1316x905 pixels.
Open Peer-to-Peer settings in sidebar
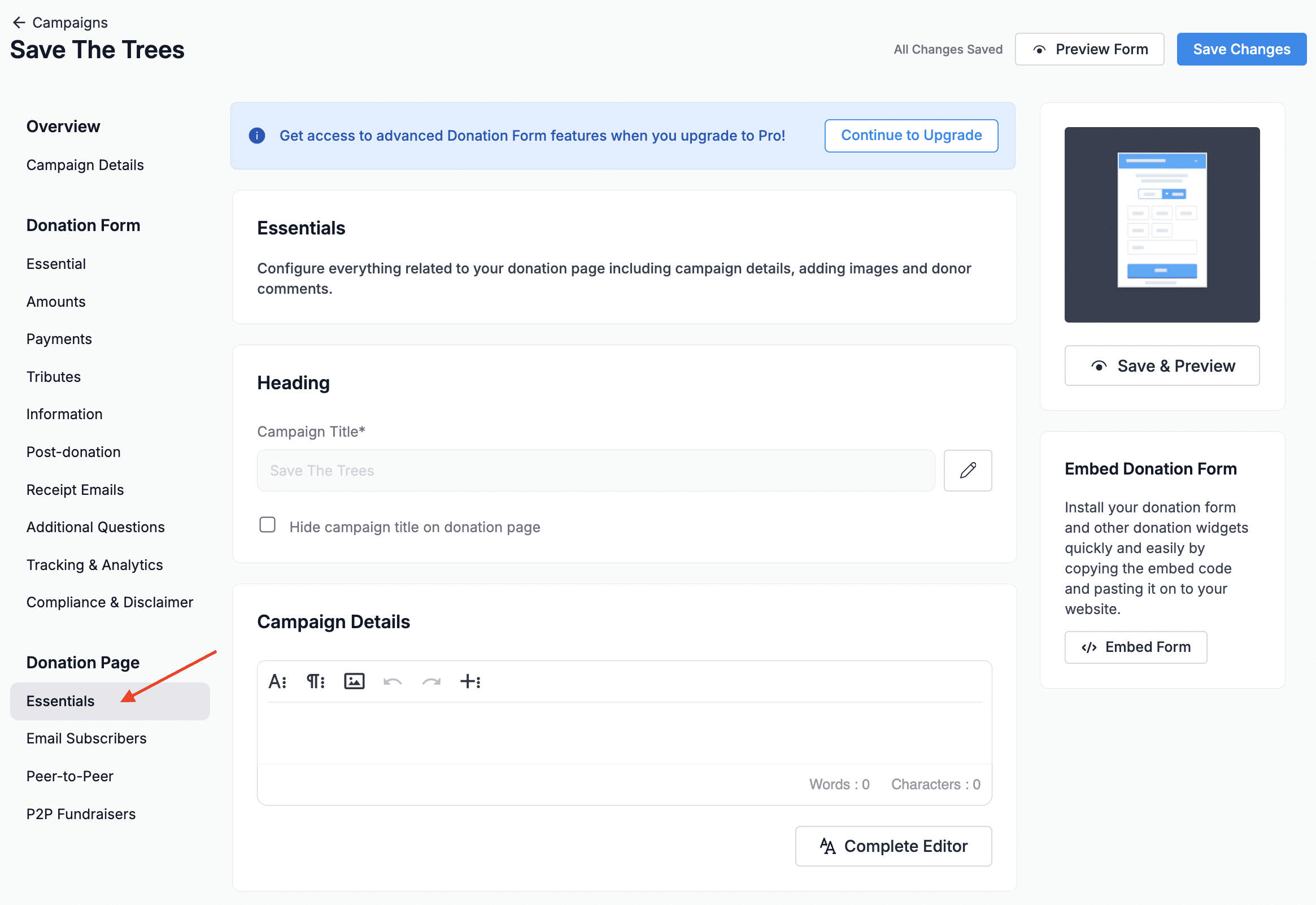(x=69, y=776)
